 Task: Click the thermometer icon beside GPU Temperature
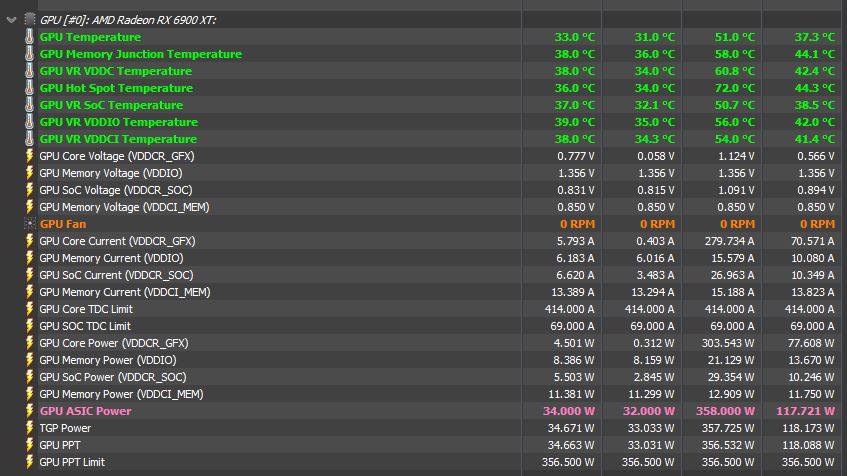(x=28, y=37)
